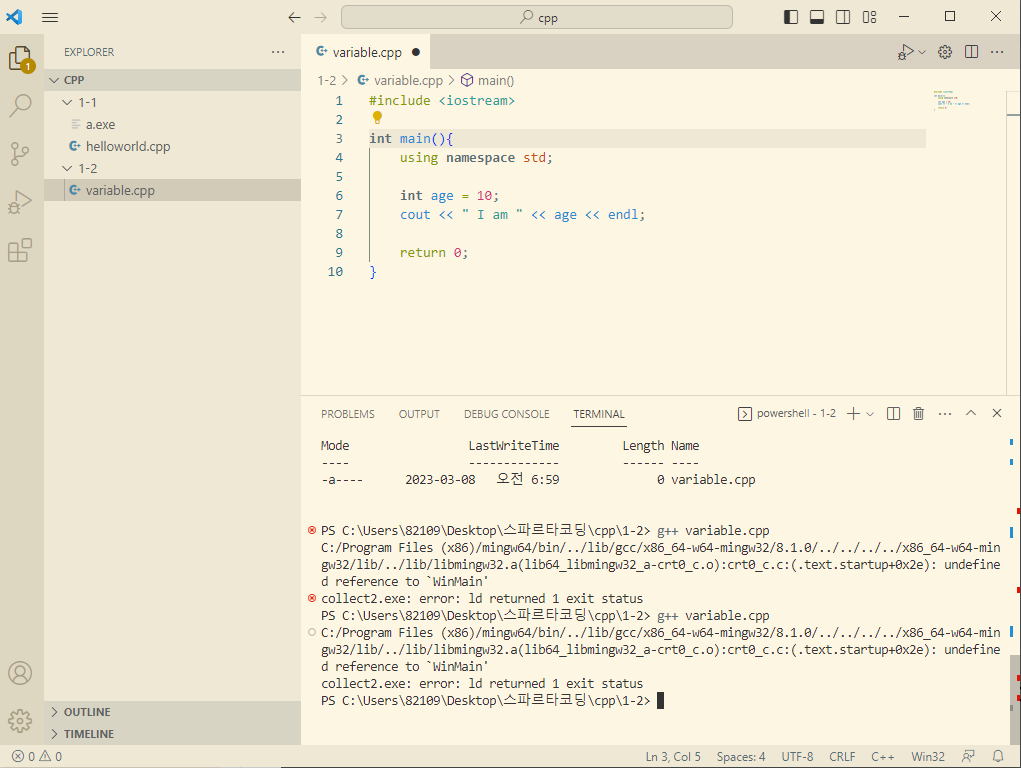This screenshot has height=768, width=1021.
Task: Click the variable.cpp breadcrumb segment
Action: 400,81
